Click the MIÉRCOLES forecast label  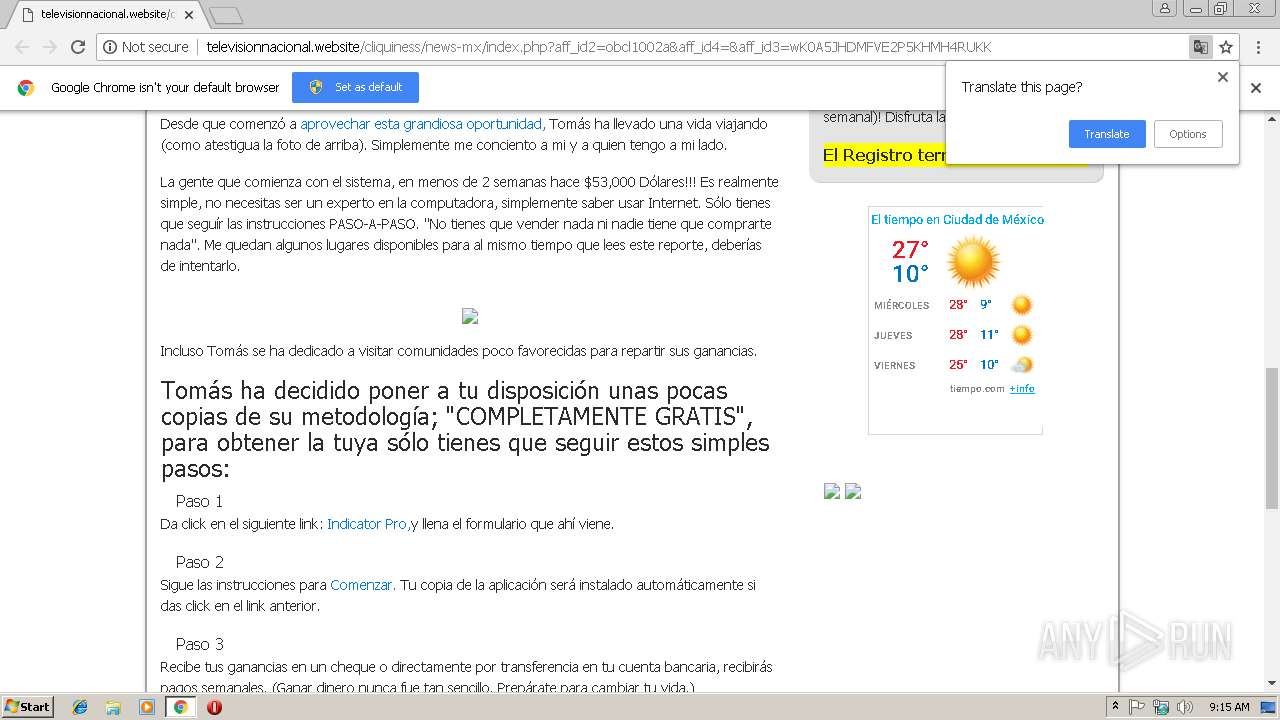pos(902,305)
